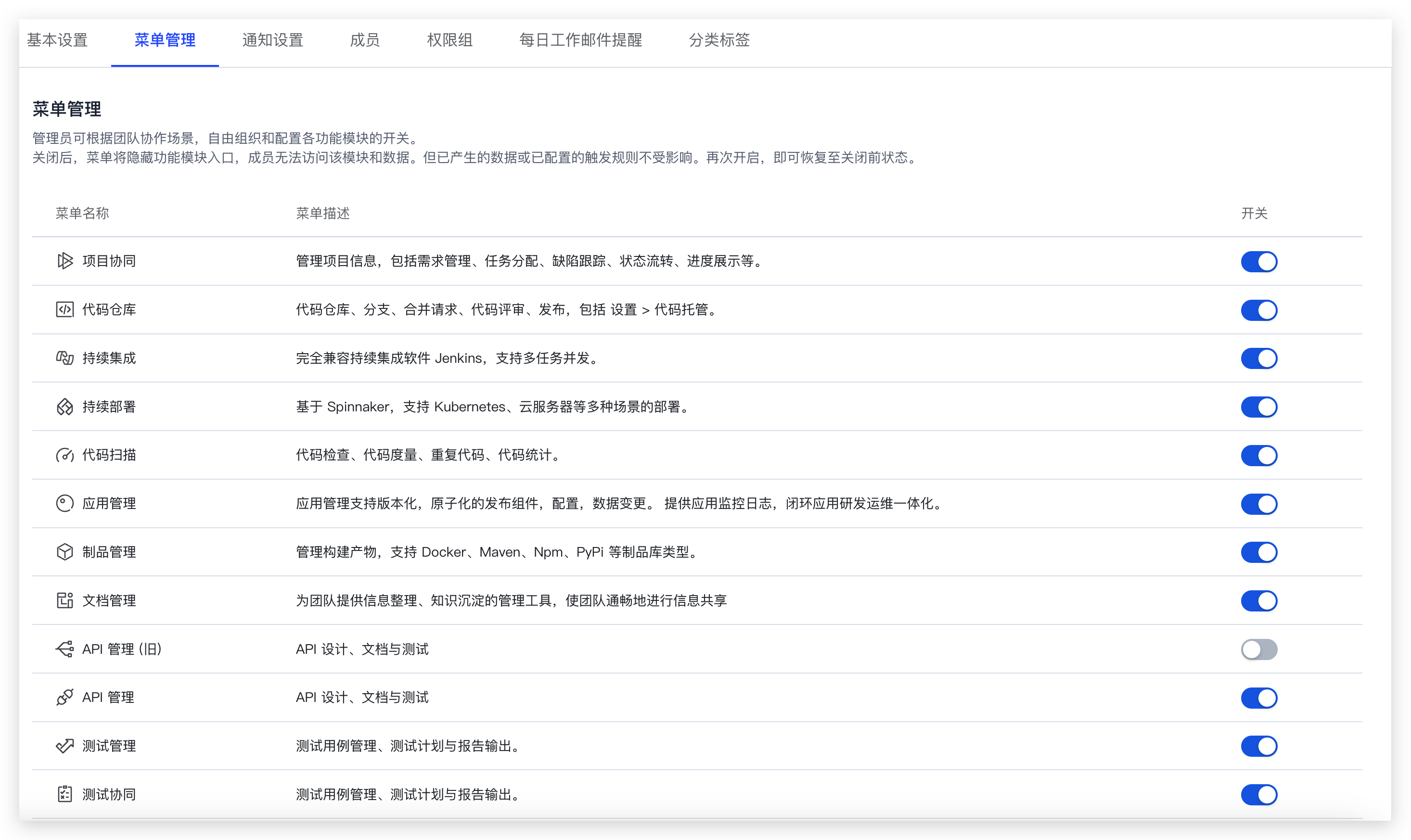Click the 测试协同 checklist icon
The width and height of the screenshot is (1411, 840).
click(x=65, y=795)
